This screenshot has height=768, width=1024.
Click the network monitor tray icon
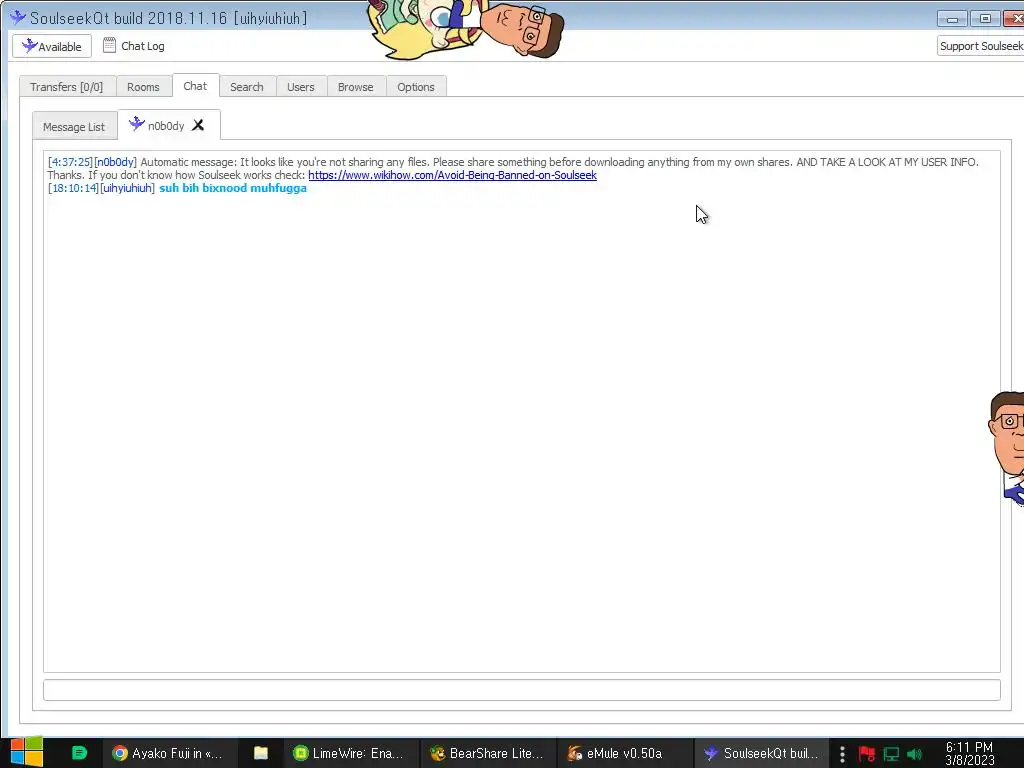click(891, 754)
